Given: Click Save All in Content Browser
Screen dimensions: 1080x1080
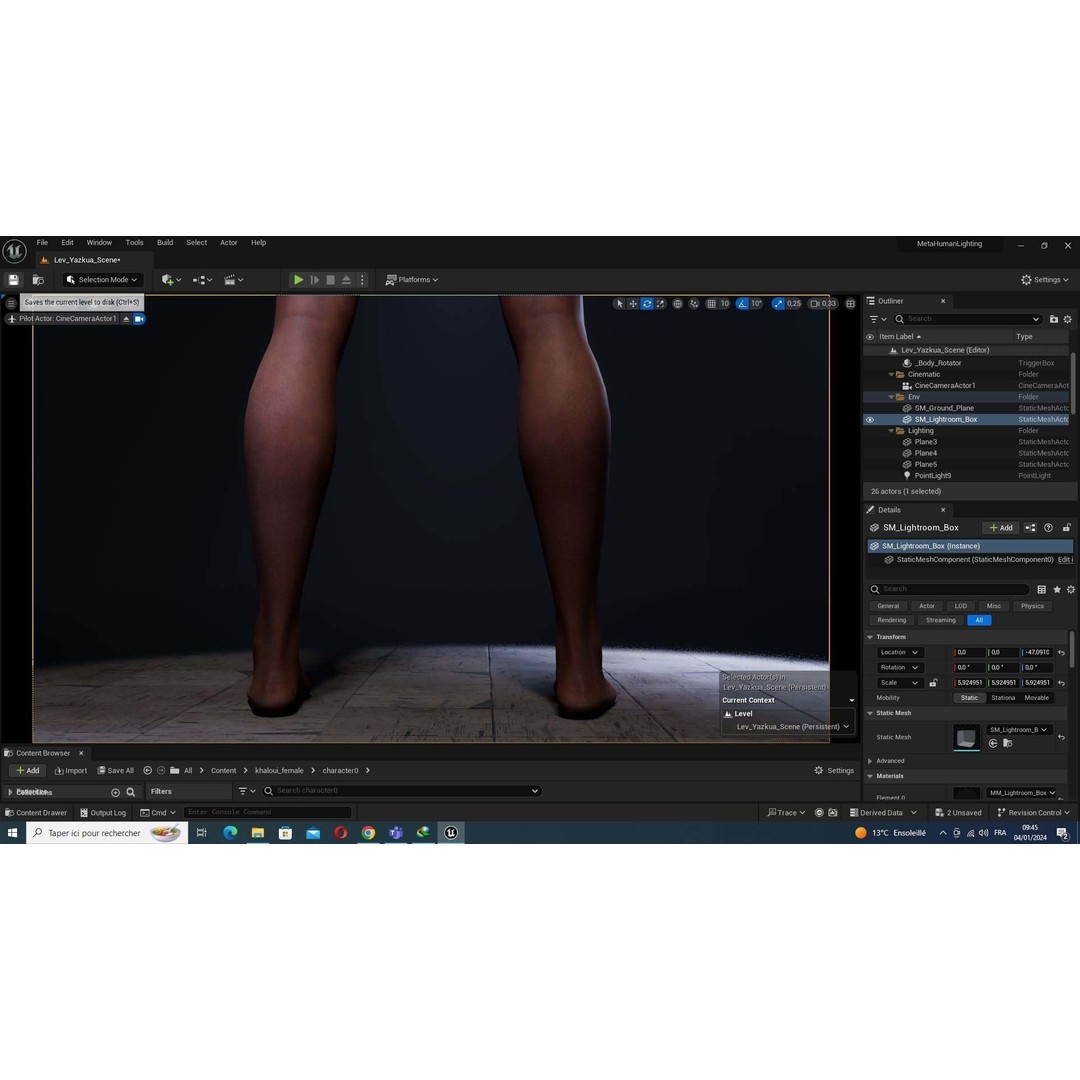Looking at the screenshot, I should click(116, 771).
